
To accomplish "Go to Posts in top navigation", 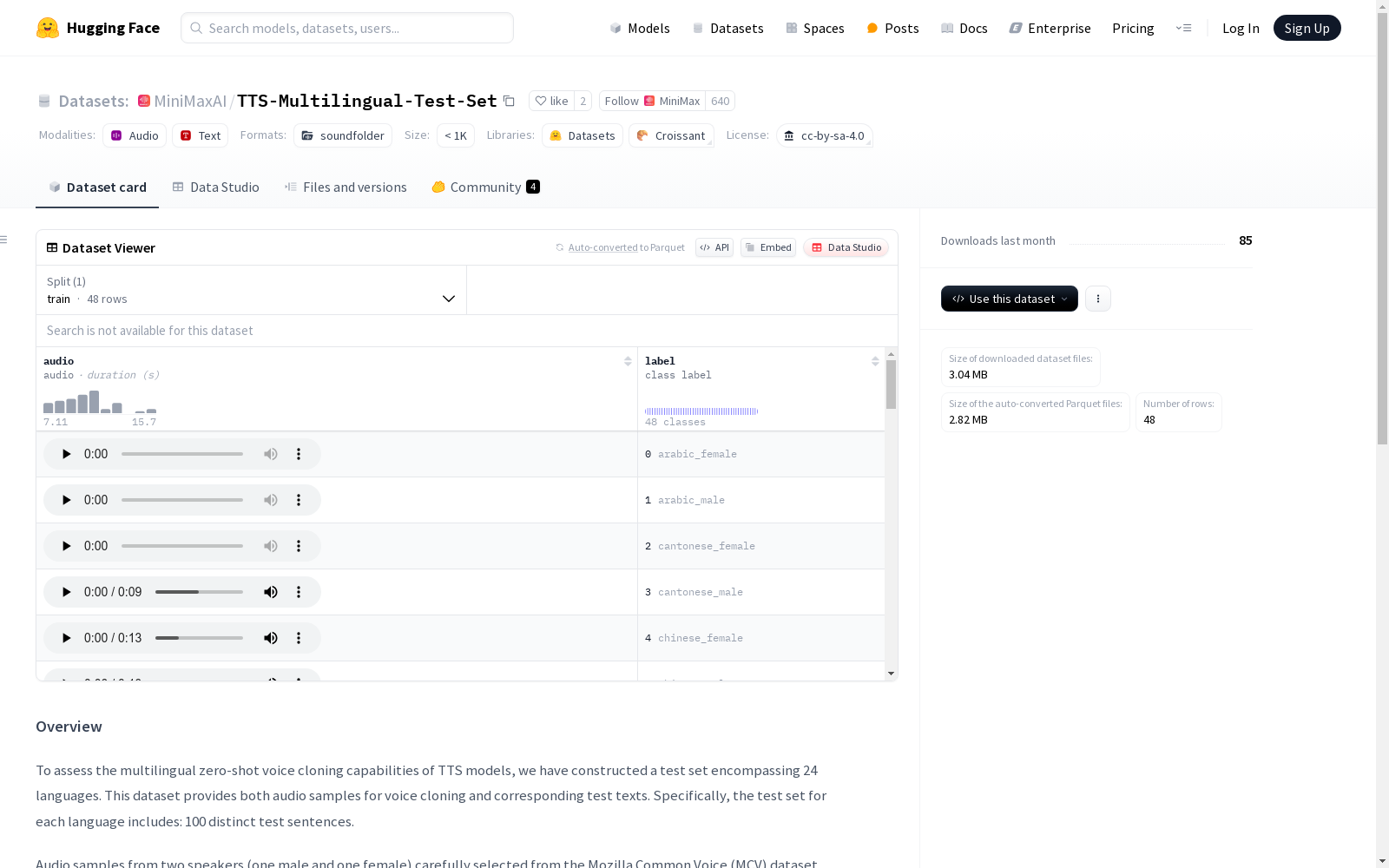I will [892, 28].
